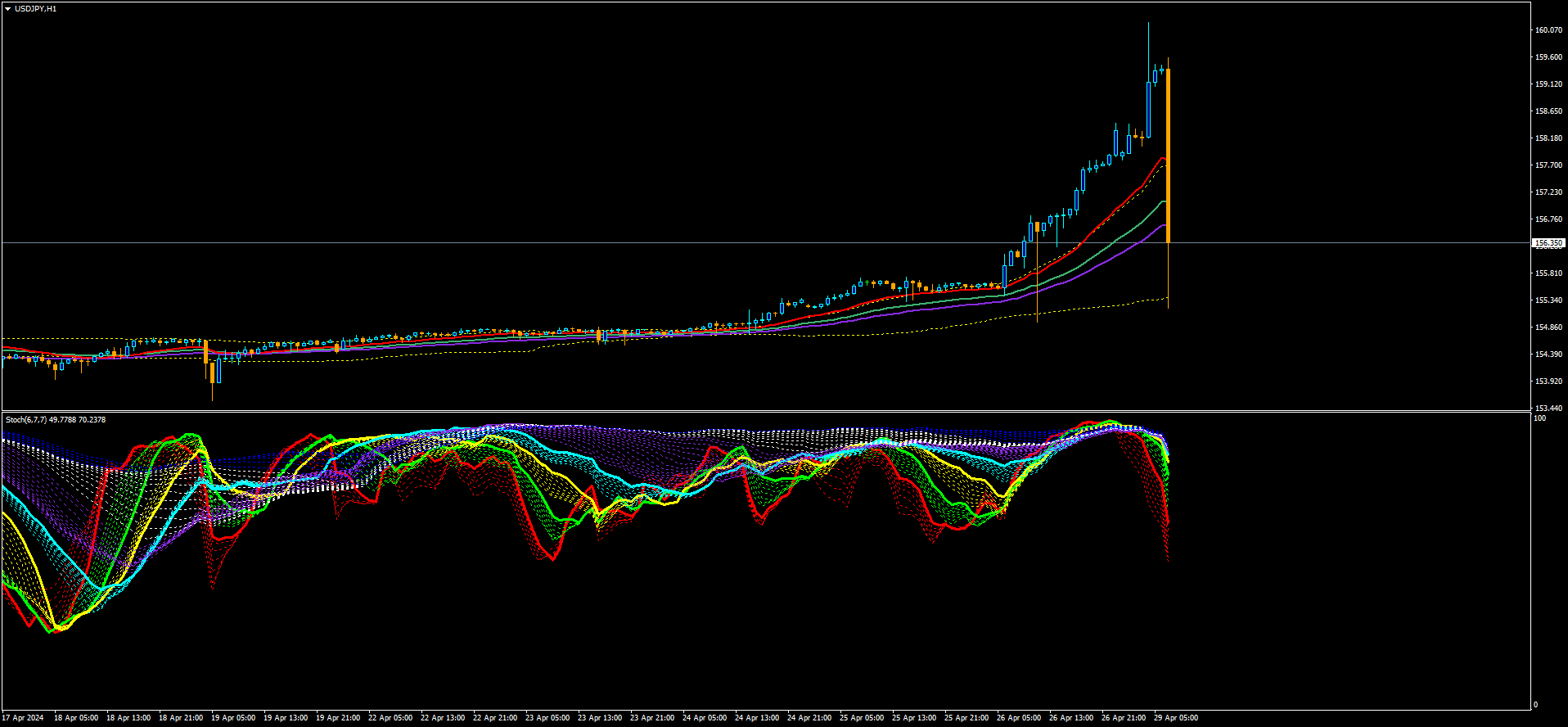Click the 23 Apr 13:00 time label

pyautogui.click(x=600, y=718)
